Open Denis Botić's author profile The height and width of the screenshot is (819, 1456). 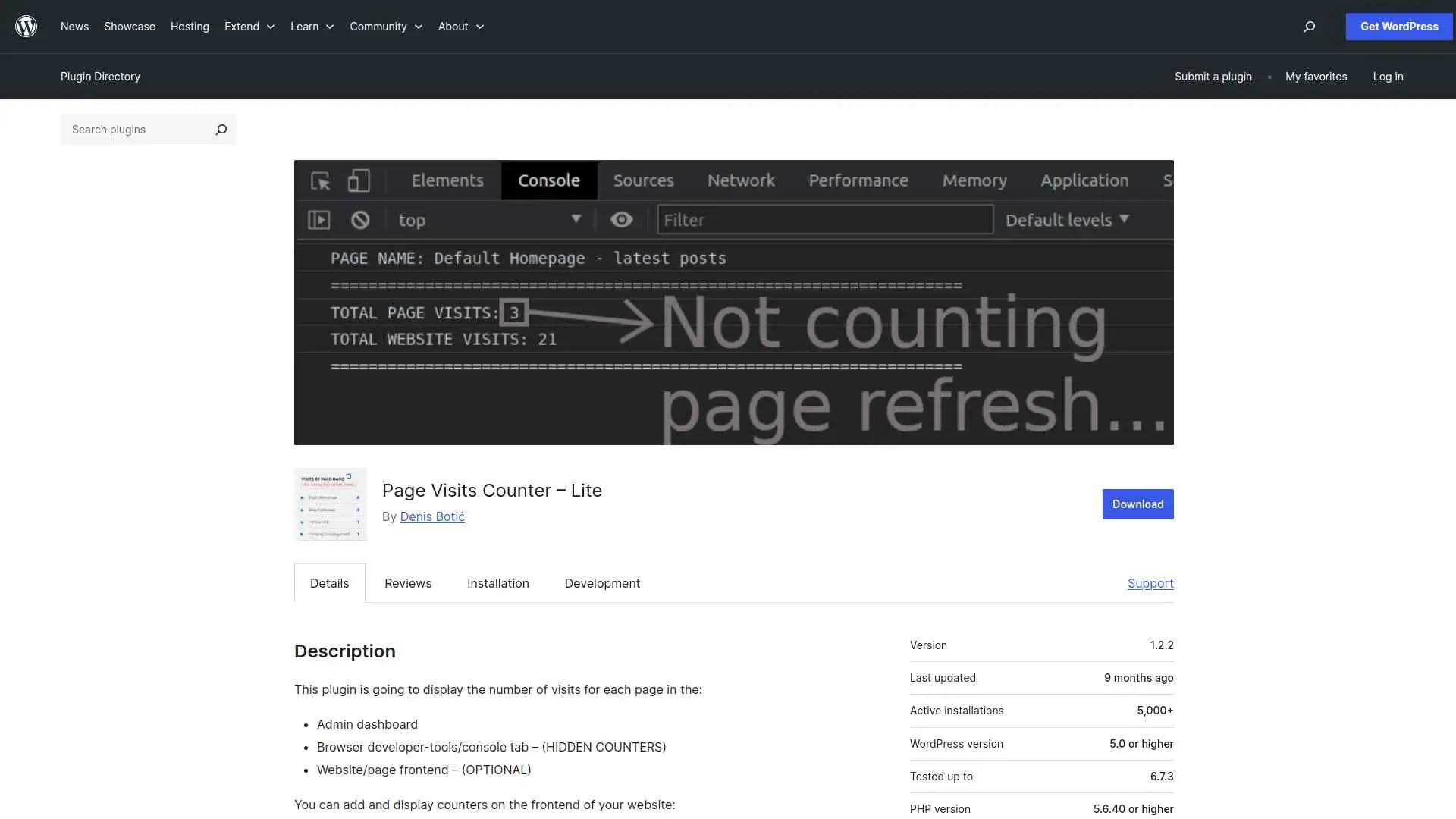point(431,516)
